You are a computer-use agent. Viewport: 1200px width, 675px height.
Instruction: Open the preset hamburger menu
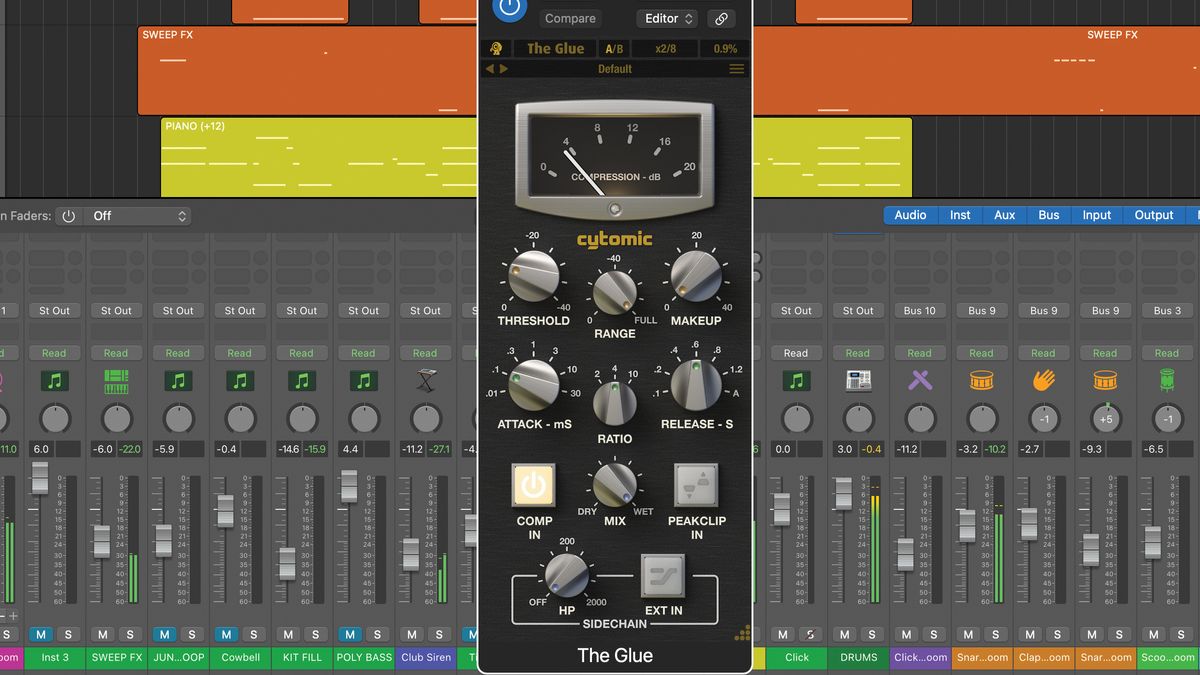point(736,69)
